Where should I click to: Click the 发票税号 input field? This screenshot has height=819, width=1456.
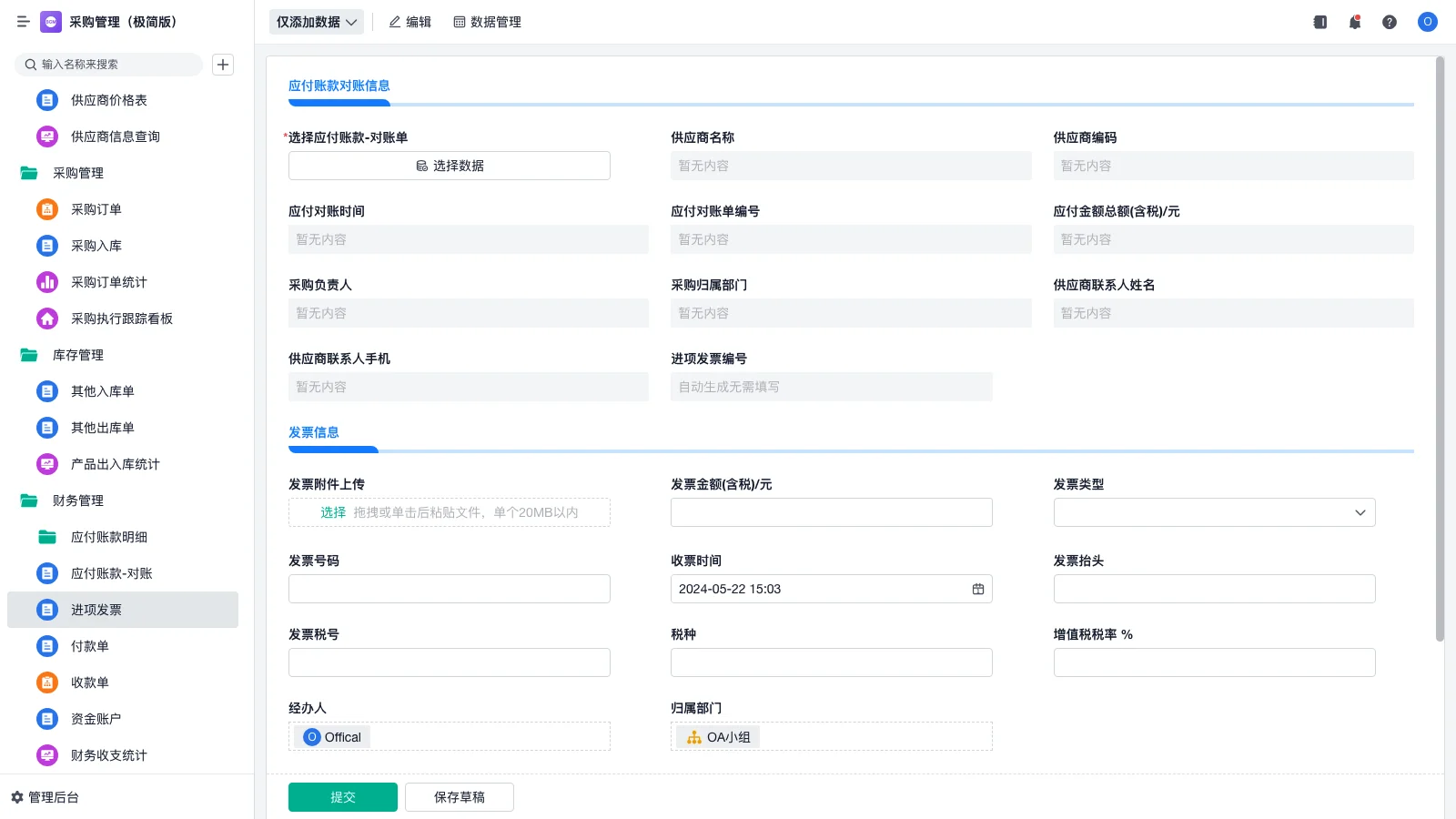[450, 662]
